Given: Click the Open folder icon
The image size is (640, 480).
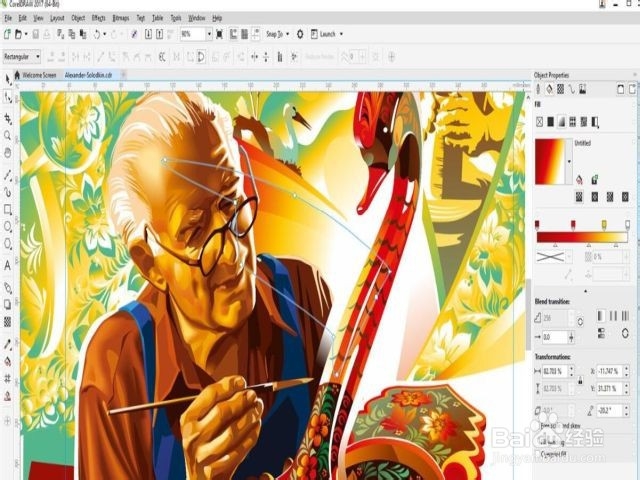Looking at the screenshot, I should (x=18, y=34).
